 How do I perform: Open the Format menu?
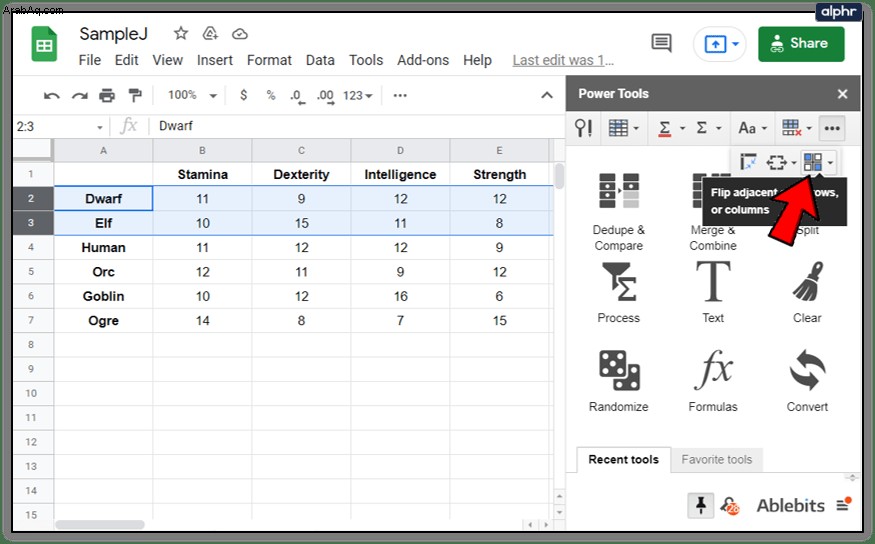[x=269, y=60]
